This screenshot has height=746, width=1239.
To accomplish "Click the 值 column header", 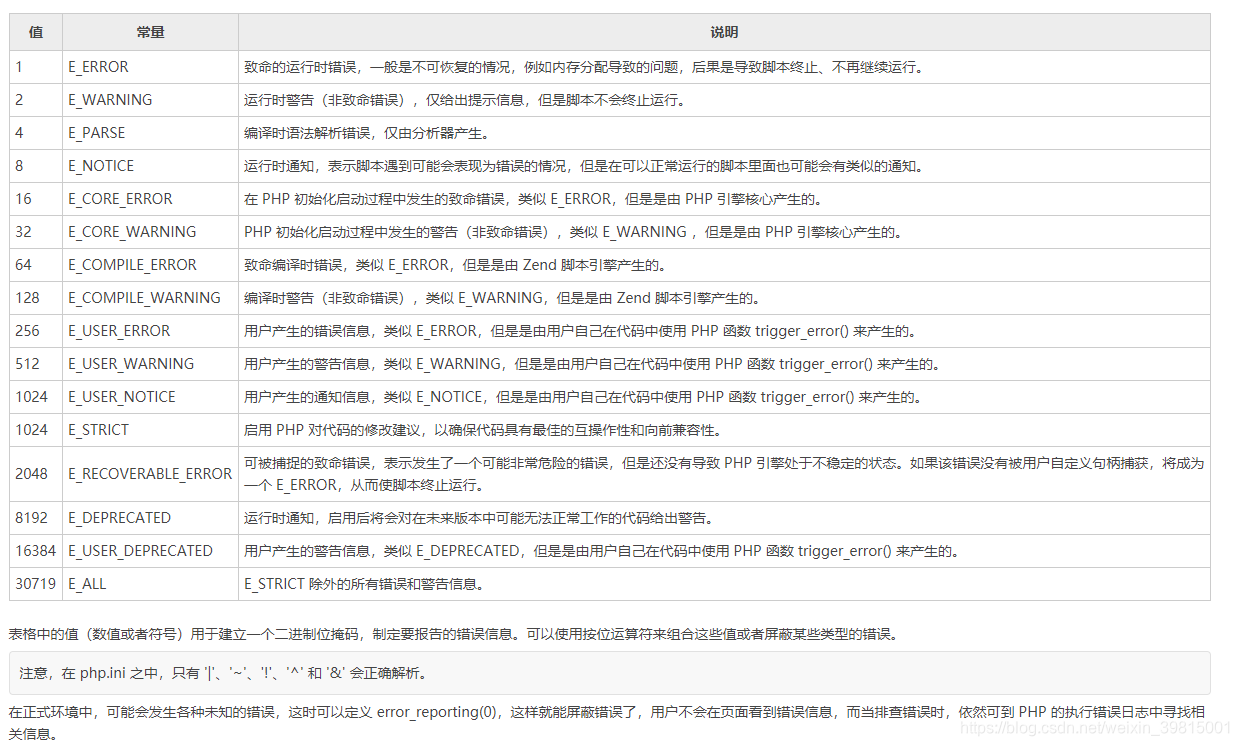I will (30, 32).
